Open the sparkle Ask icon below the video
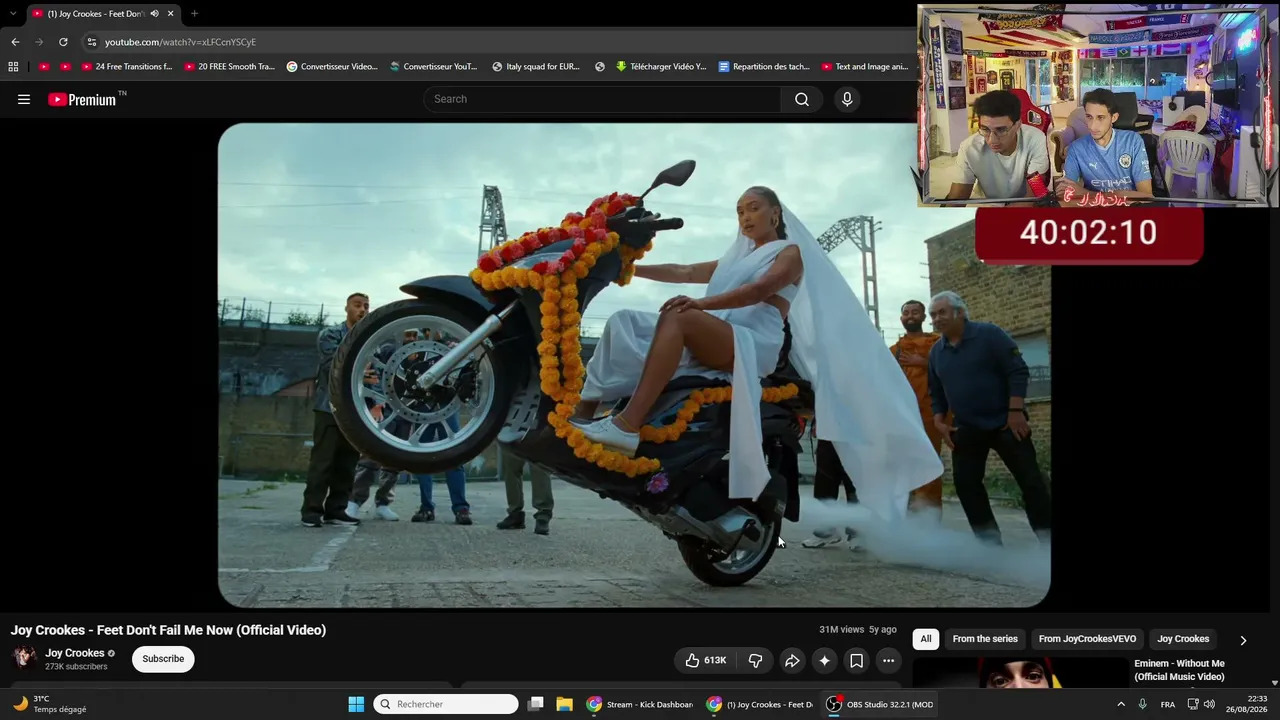 [824, 660]
